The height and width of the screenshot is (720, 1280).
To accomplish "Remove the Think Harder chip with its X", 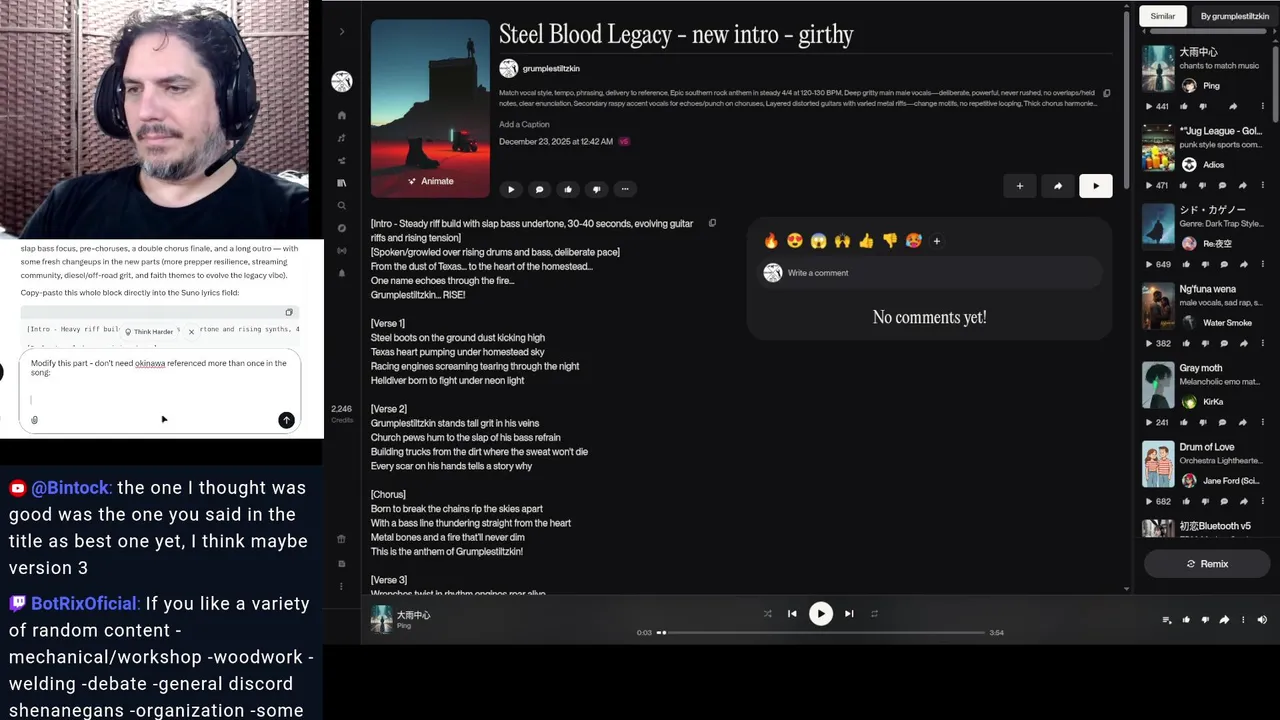I will point(191,332).
